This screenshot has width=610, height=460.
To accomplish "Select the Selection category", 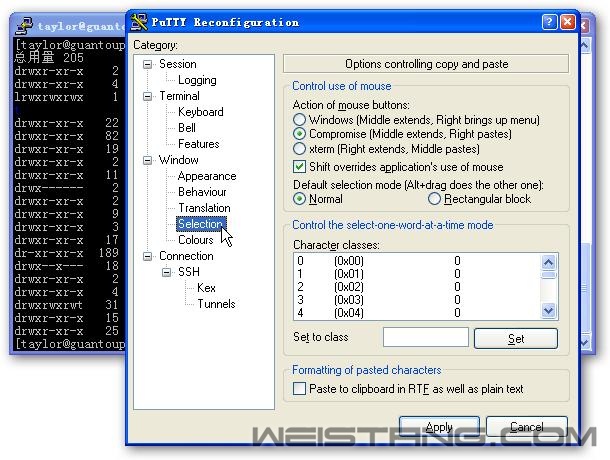I will [200, 224].
